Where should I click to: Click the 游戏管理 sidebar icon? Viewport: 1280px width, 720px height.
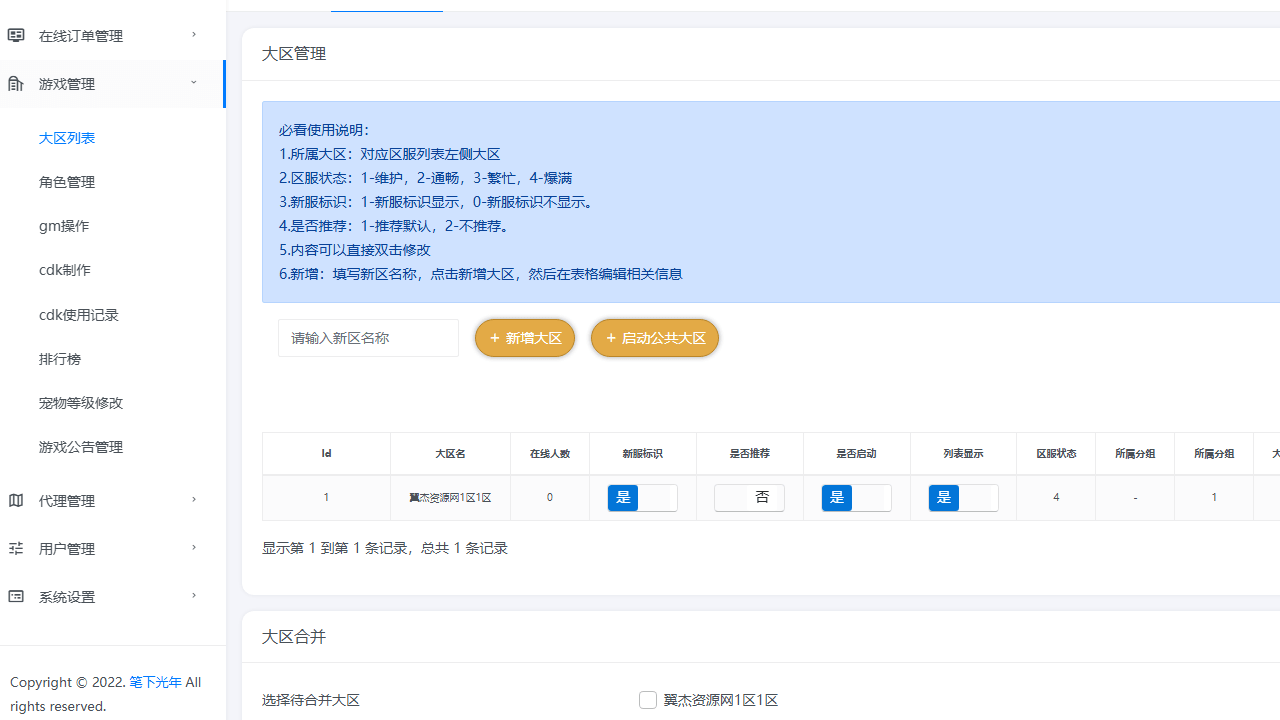click(16, 83)
